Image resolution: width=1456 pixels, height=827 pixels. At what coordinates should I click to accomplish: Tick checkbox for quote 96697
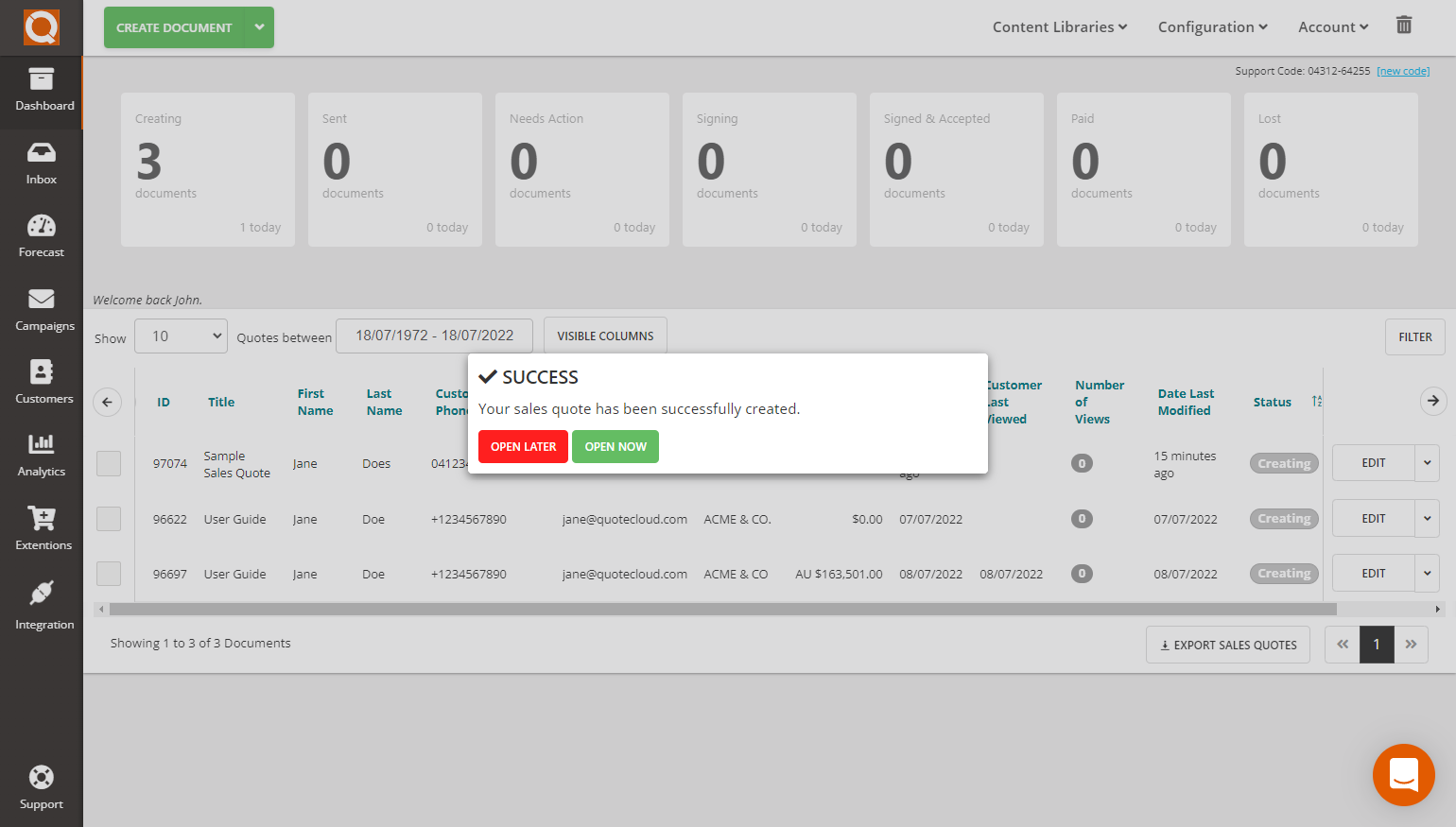(x=109, y=574)
